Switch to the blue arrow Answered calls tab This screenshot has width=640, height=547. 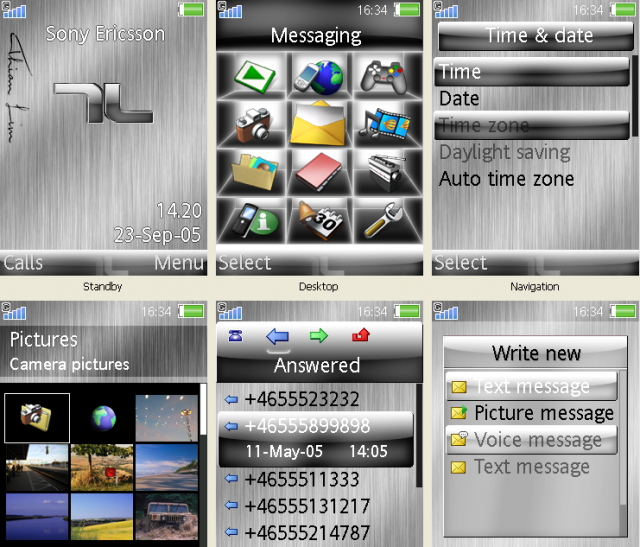click(x=278, y=336)
